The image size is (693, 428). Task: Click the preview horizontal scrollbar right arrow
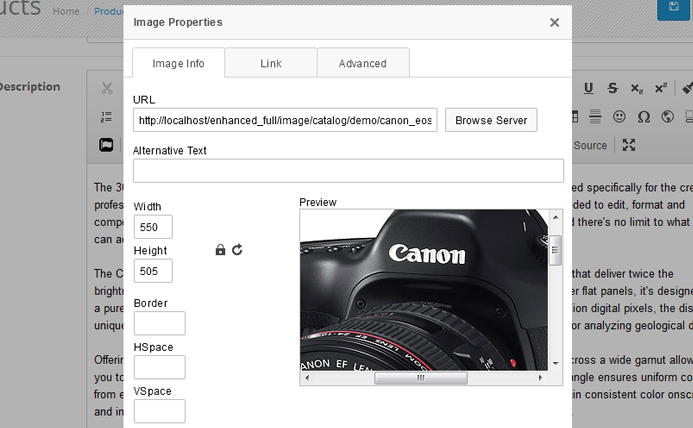tap(540, 378)
